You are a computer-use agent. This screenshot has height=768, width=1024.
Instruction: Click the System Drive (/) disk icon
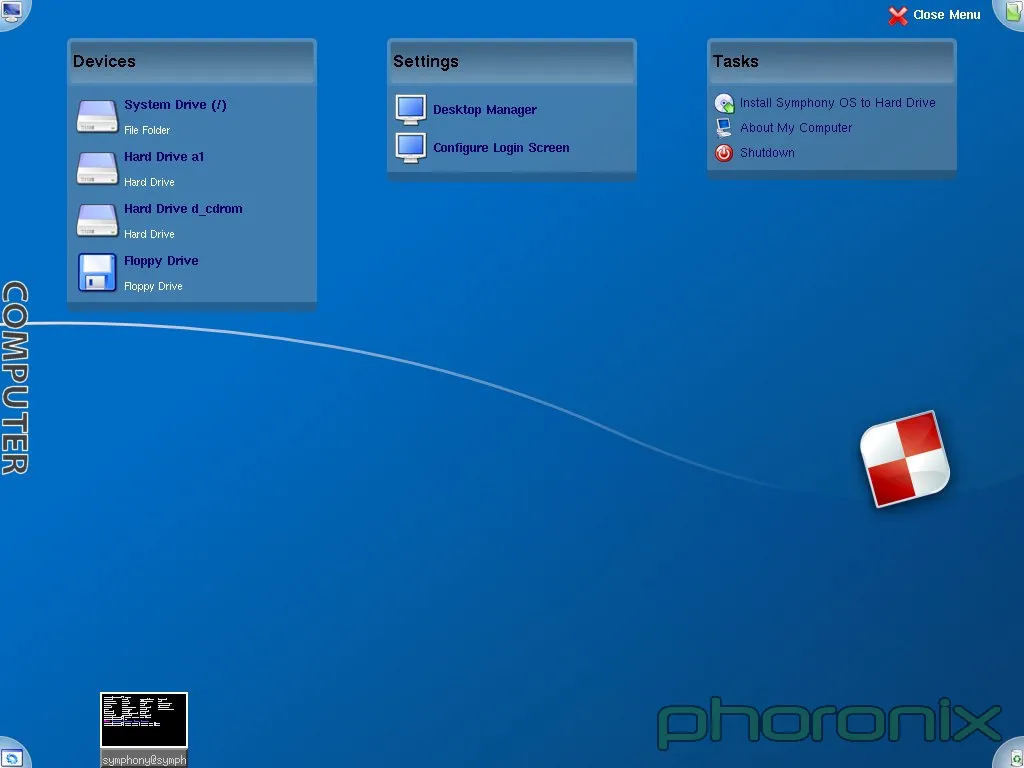point(97,116)
